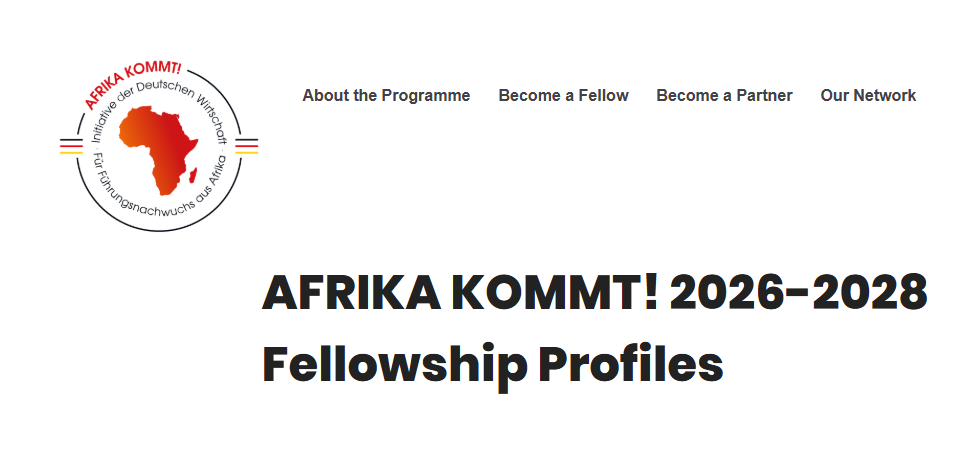Click the word 'Partner' in the navigation
The height and width of the screenshot is (468, 975).
pos(764,96)
